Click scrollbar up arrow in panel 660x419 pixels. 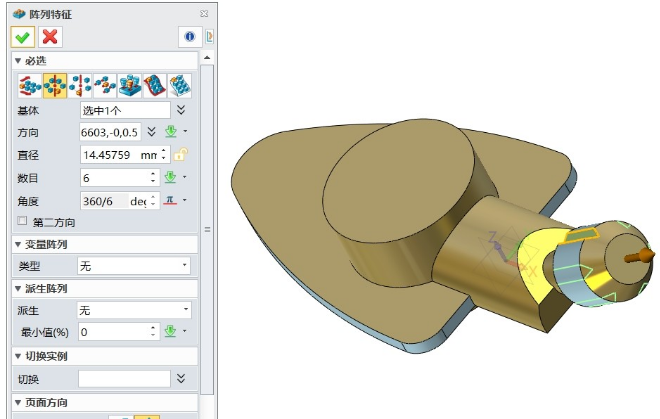click(x=207, y=58)
